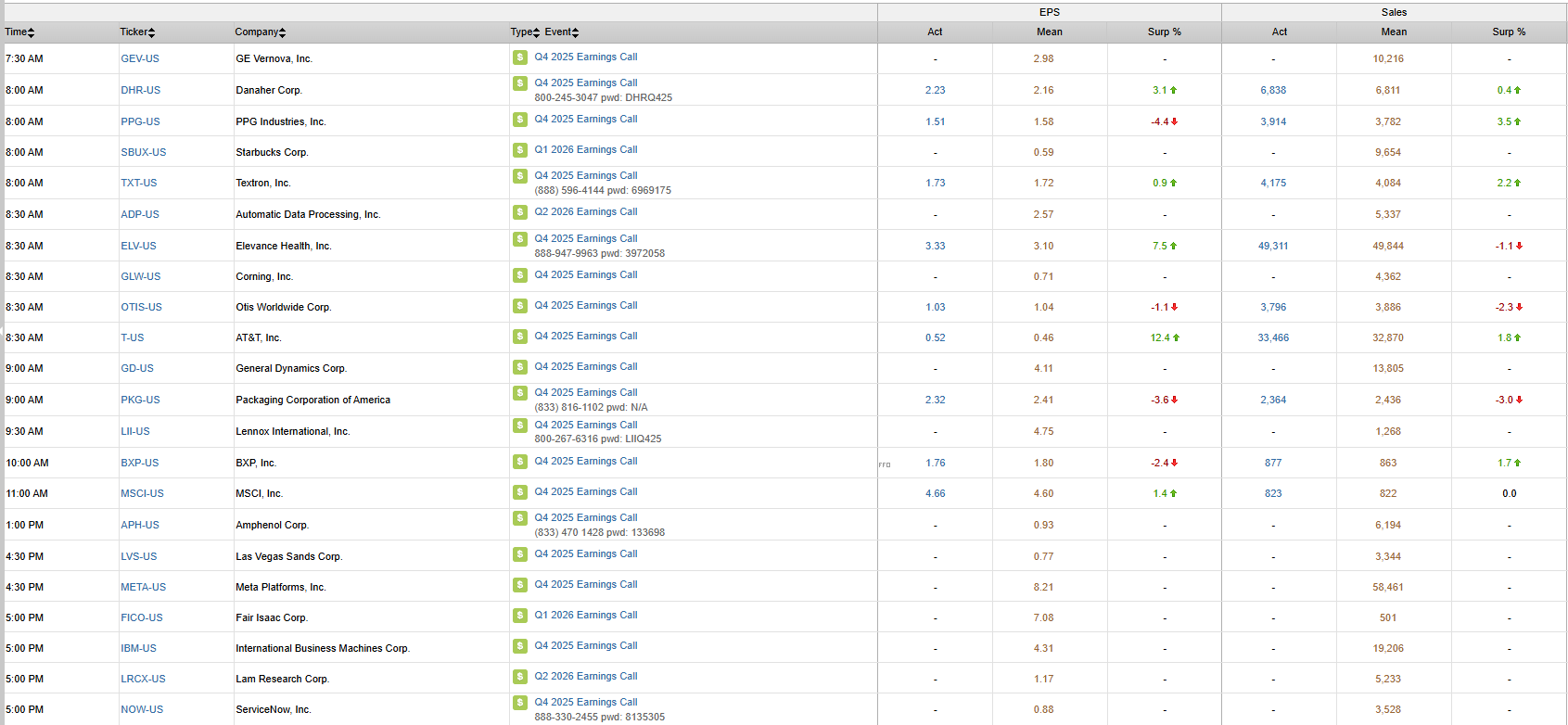Sort rows by Company name header
1568x725 pixels.
pyautogui.click(x=260, y=32)
